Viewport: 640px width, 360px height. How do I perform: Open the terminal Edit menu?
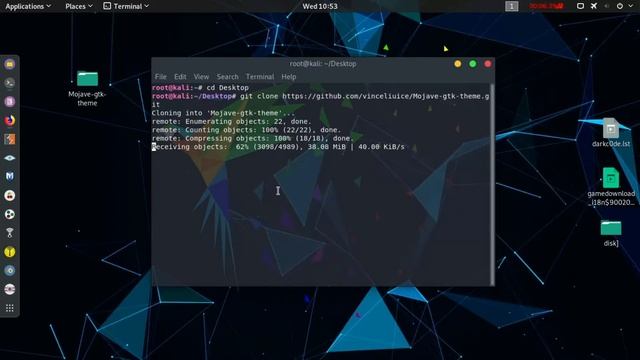click(x=180, y=77)
